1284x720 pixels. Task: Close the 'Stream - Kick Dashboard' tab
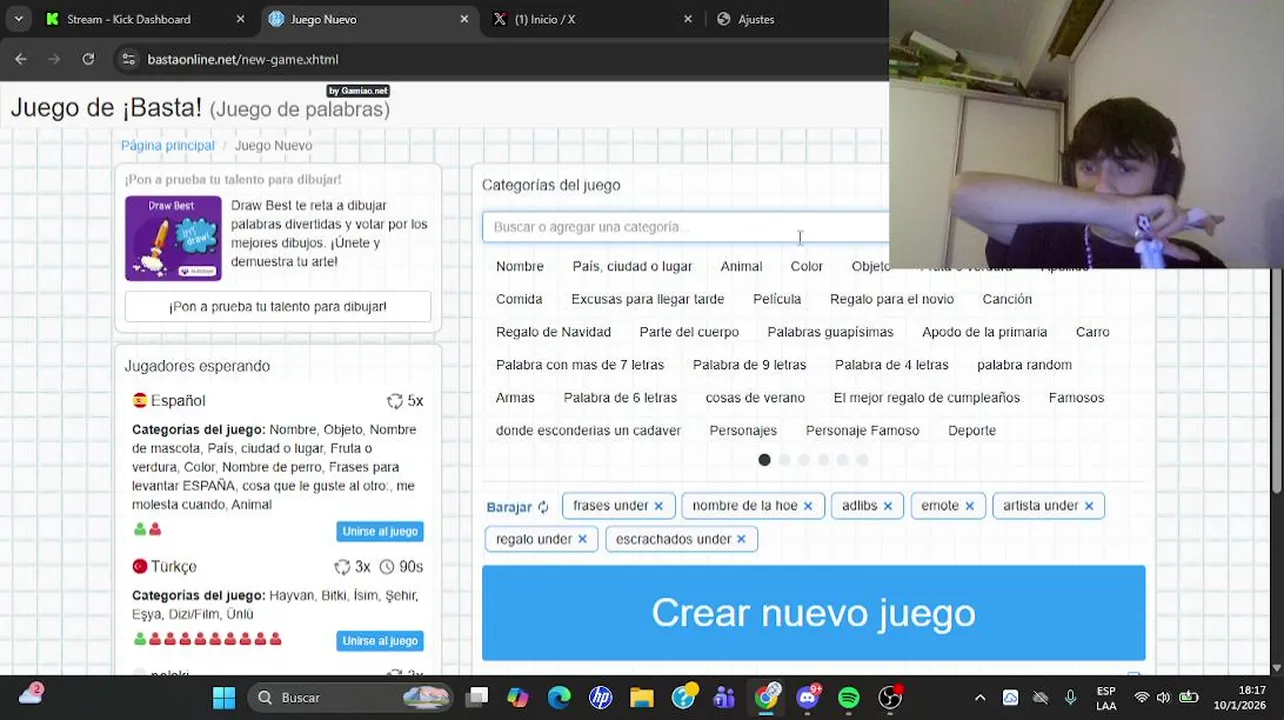[x=240, y=19]
